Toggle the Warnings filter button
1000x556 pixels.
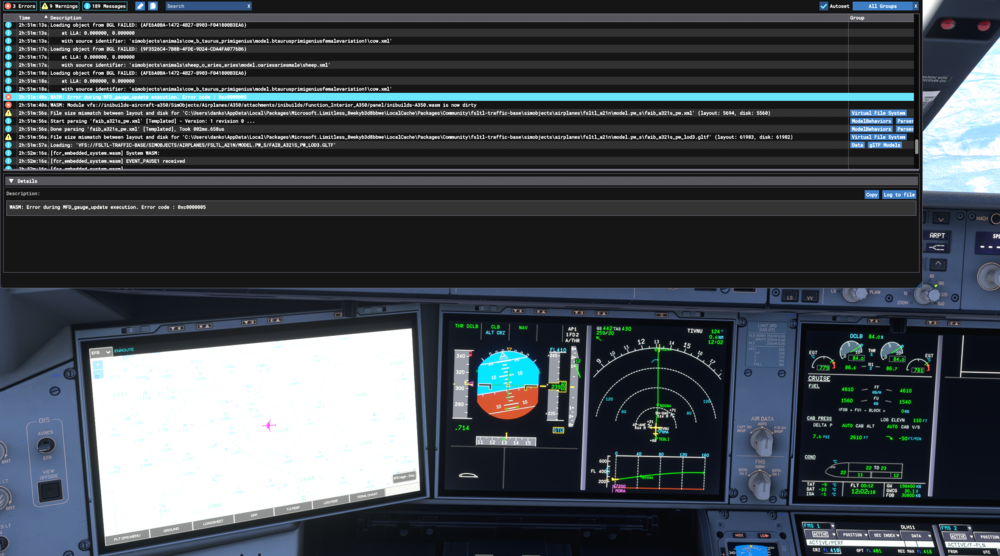tap(62, 6)
